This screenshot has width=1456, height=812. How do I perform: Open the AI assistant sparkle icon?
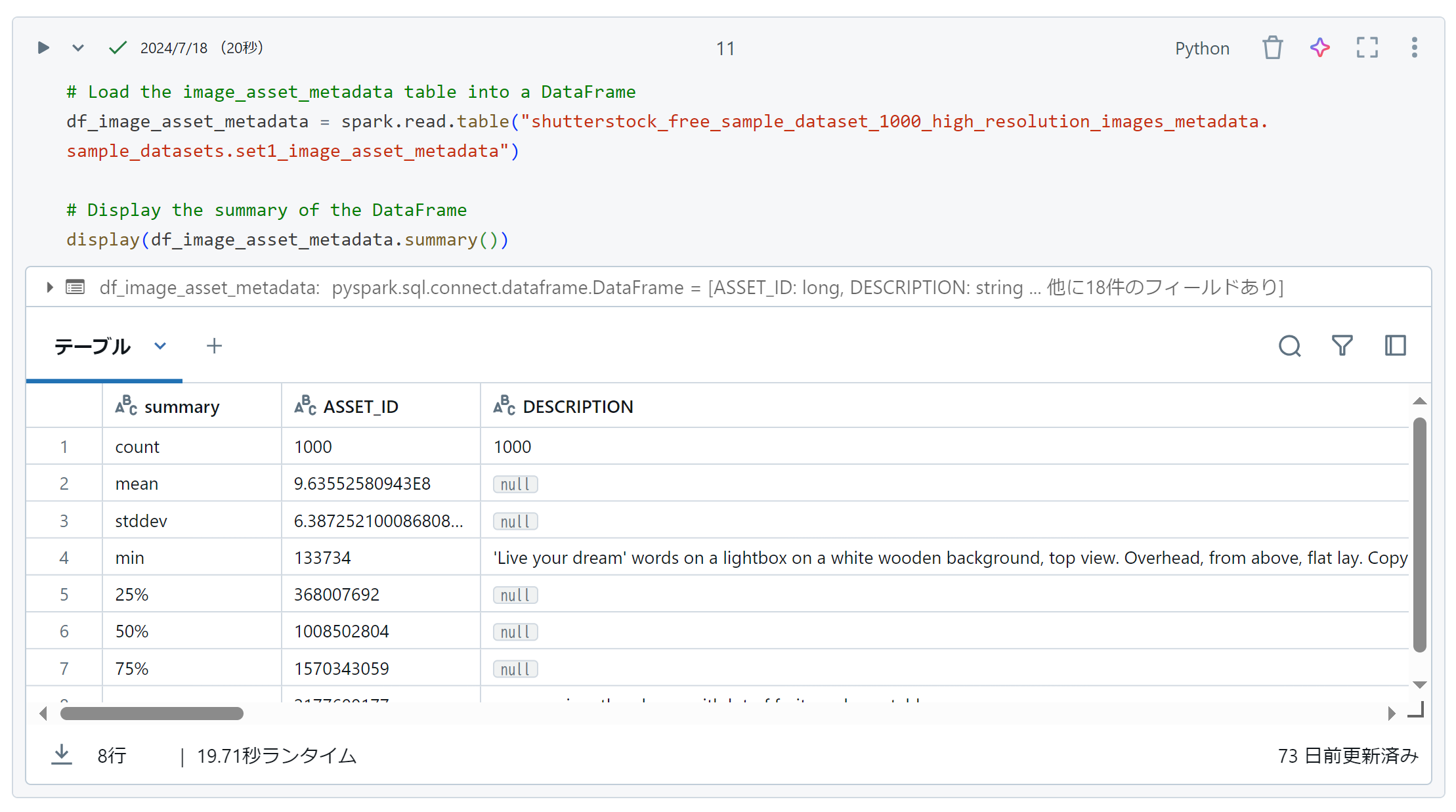tap(1319, 48)
